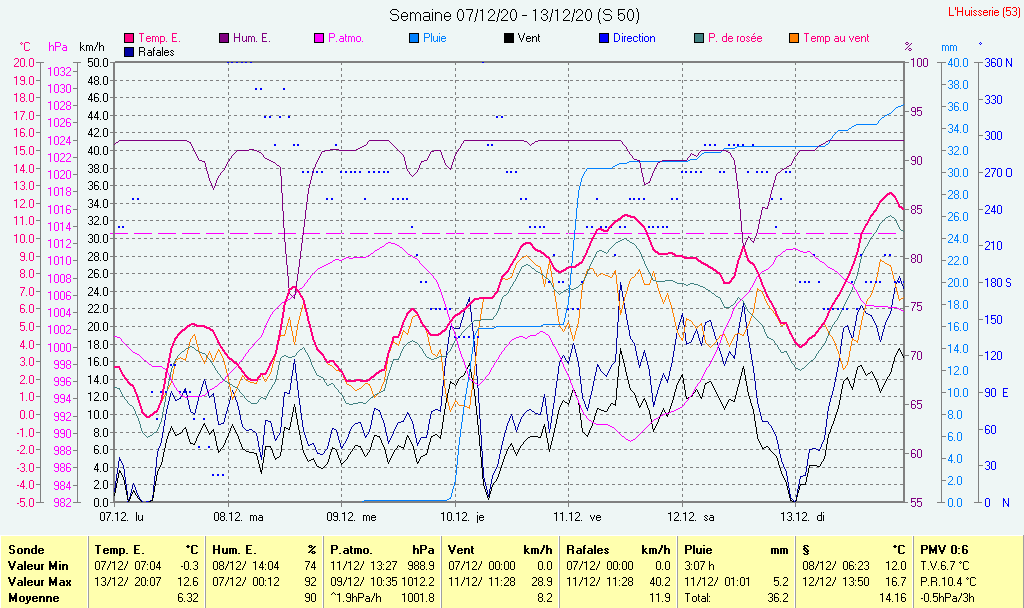Image resolution: width=1024 pixels, height=608 pixels.
Task: Click the black Vent legend swatch
Action: 509,39
